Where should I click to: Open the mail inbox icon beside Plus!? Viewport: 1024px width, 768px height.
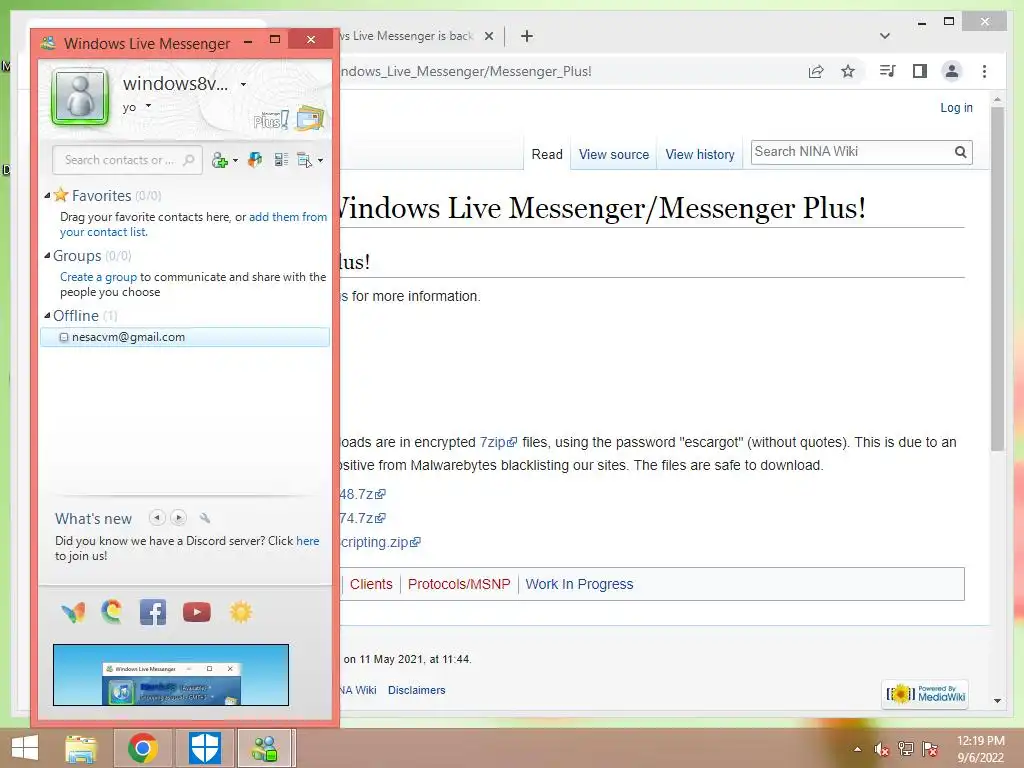(310, 118)
